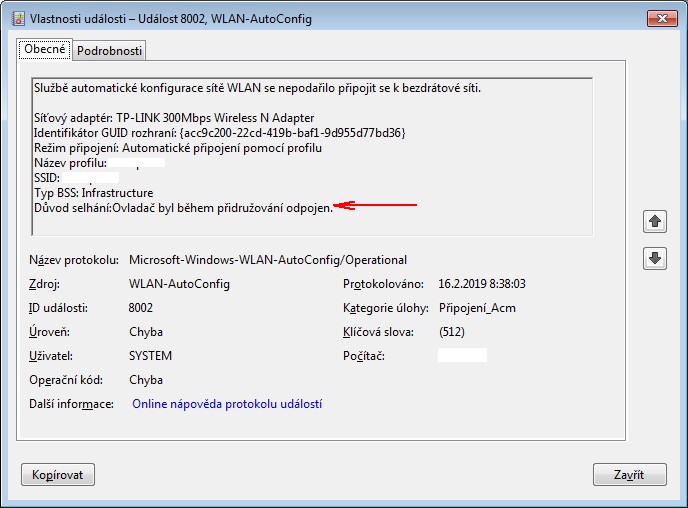Click the Počítač value field

462,356
